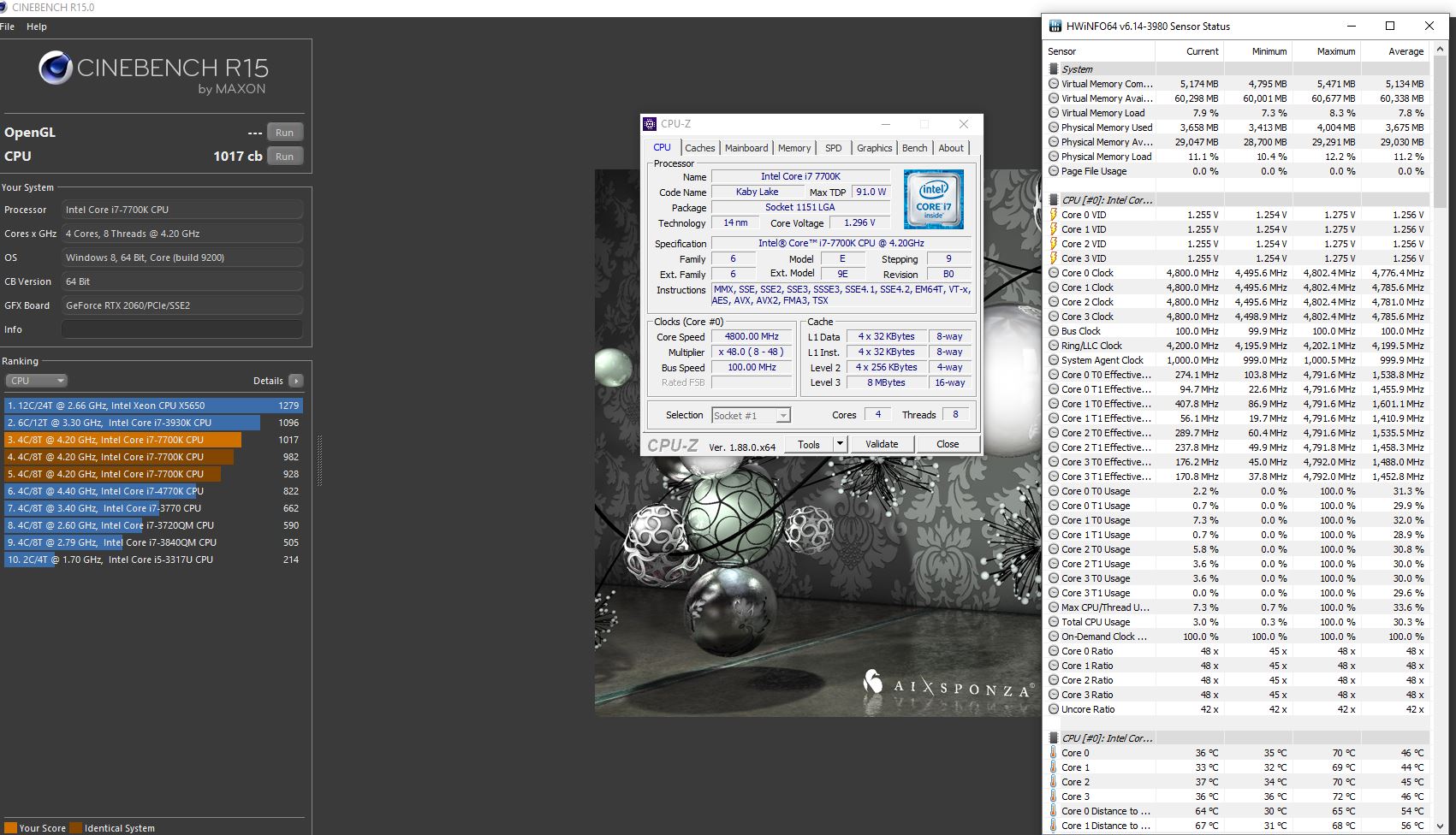Open the Bench tab in CPU-Z
1456x835 pixels.
tap(914, 148)
